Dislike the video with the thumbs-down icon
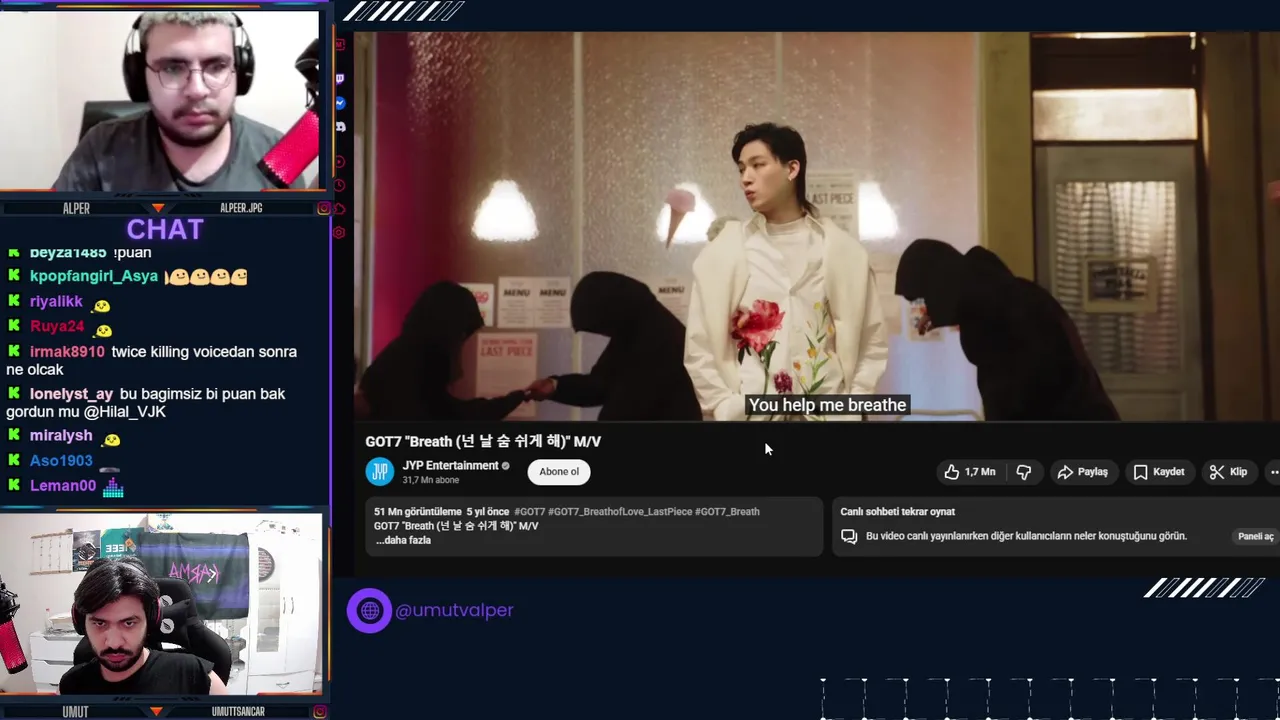The image size is (1280, 720). point(1024,472)
